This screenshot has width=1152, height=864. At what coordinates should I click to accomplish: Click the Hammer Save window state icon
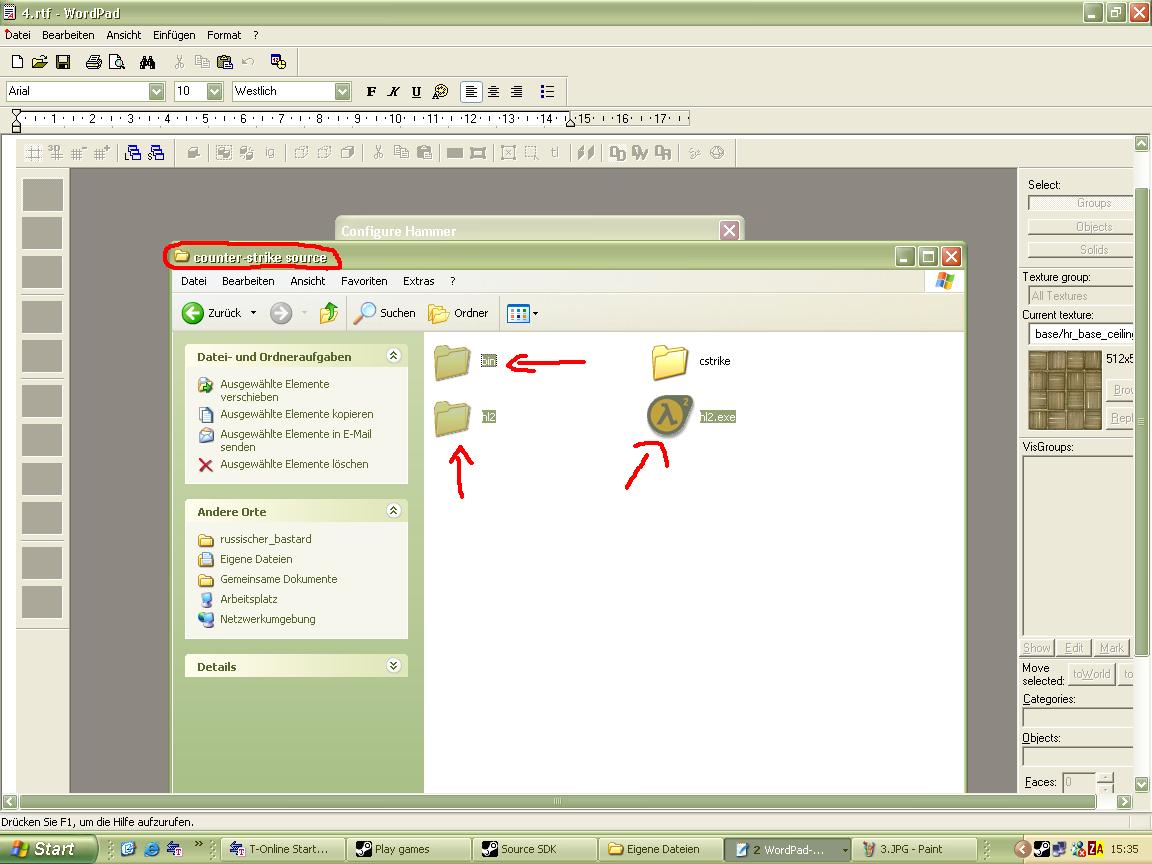156,153
